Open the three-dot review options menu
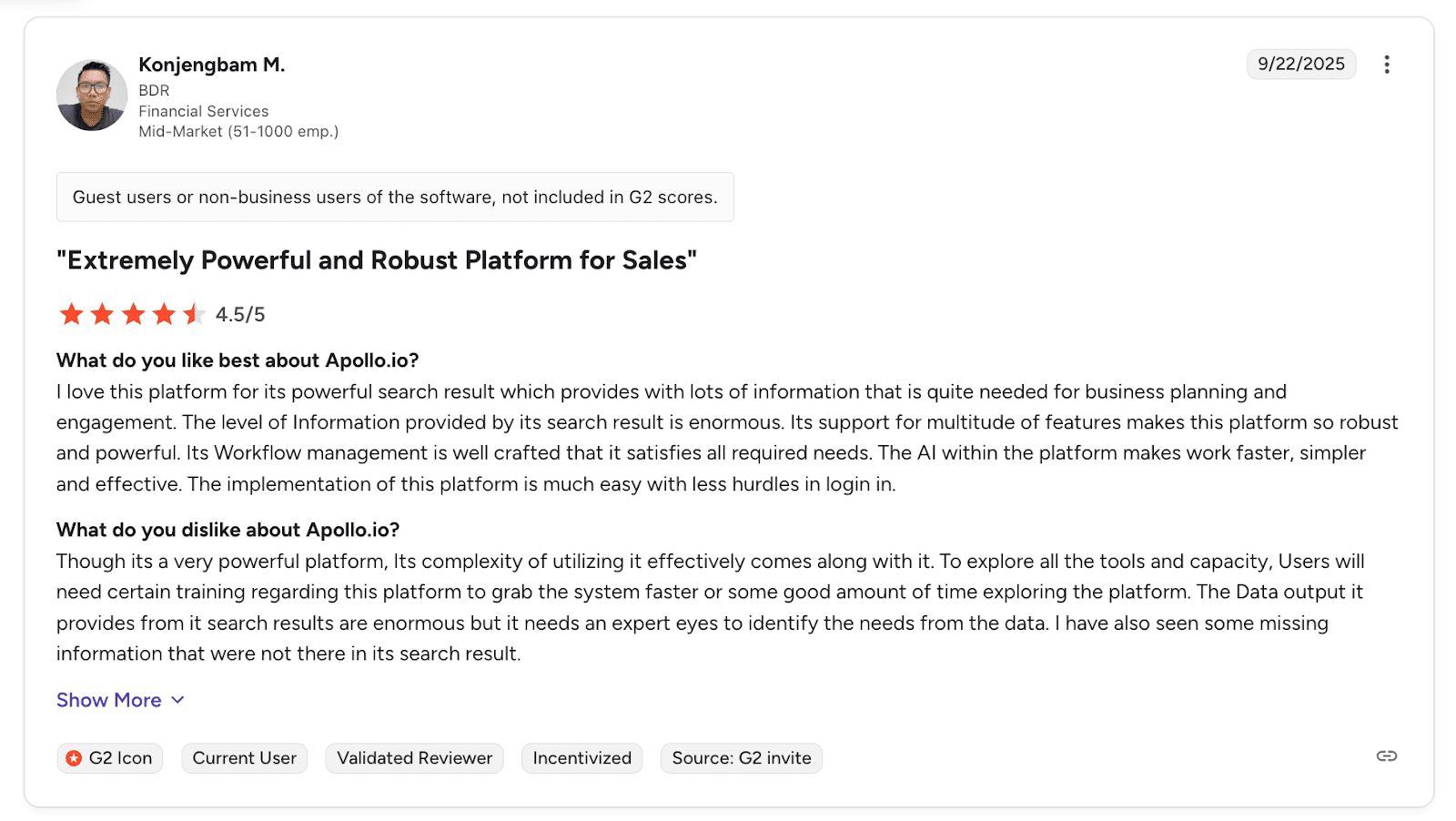The image size is (1456, 821). (x=1386, y=65)
